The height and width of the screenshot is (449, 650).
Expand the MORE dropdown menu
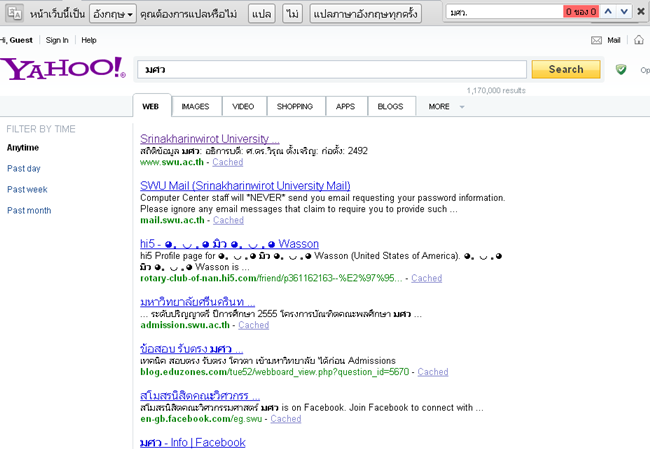click(446, 107)
